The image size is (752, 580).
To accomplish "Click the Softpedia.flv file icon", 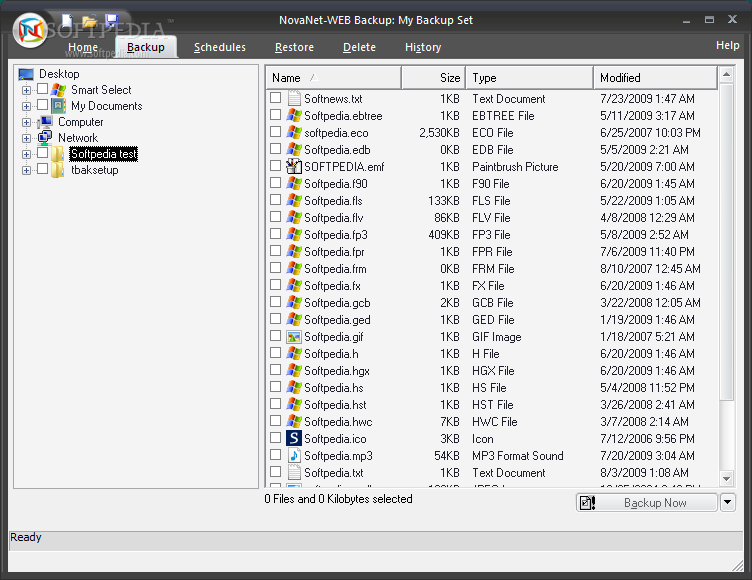I will click(294, 217).
